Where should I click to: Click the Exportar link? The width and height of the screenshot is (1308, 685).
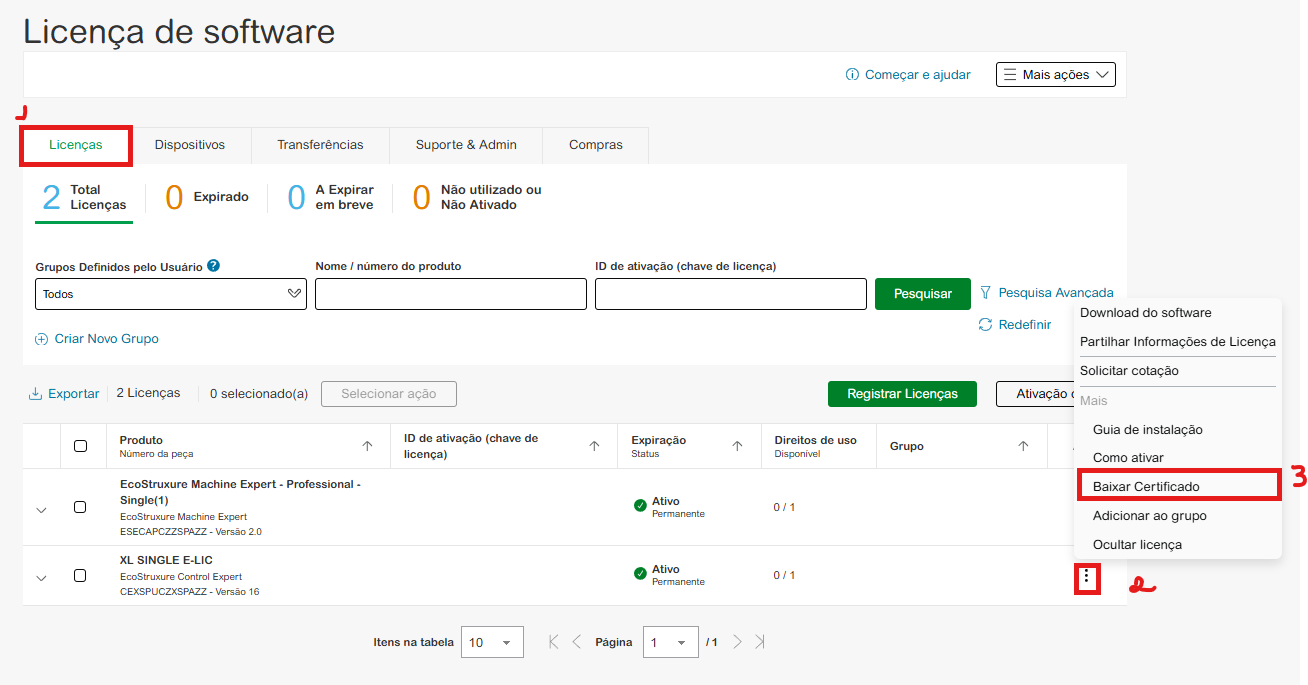[x=74, y=394]
